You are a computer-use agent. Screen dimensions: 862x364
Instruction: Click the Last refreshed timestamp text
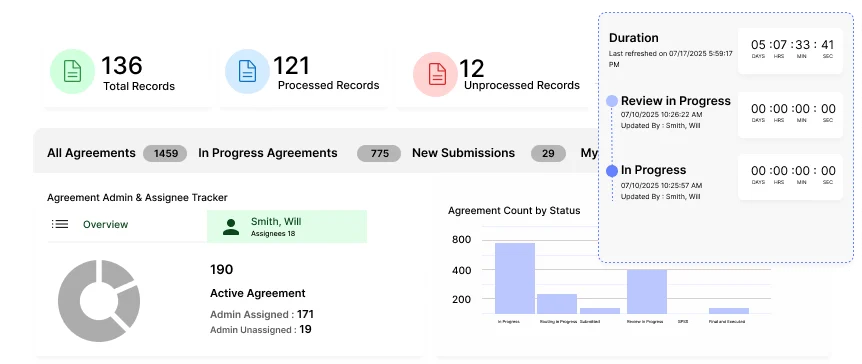tap(671, 59)
